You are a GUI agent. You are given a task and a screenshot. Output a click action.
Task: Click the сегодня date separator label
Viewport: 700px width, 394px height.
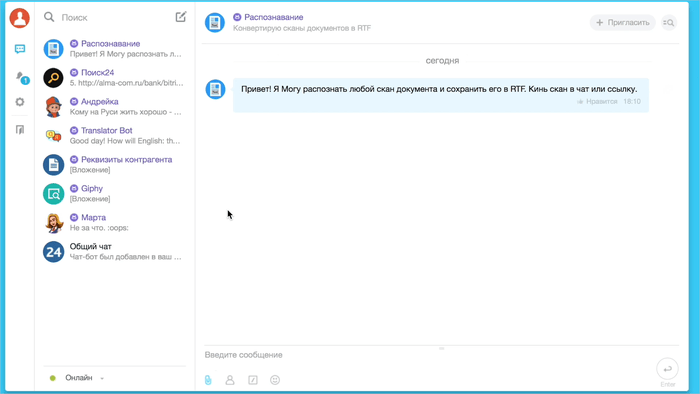point(442,61)
